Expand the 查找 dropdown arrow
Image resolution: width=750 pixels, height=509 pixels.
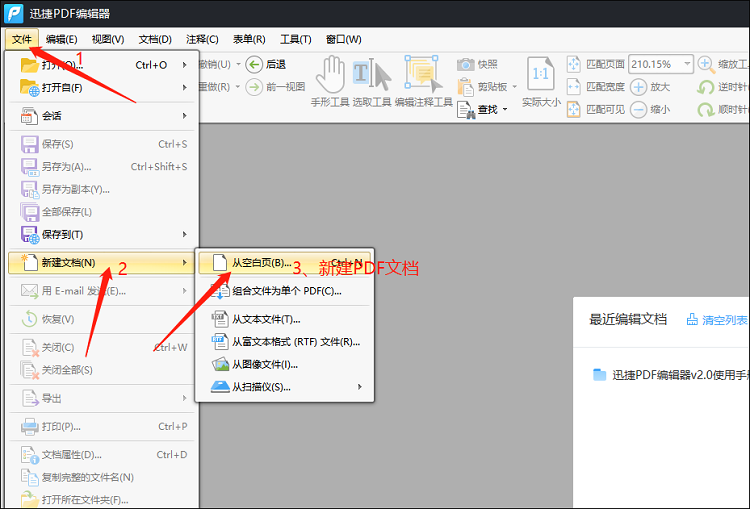coord(505,110)
